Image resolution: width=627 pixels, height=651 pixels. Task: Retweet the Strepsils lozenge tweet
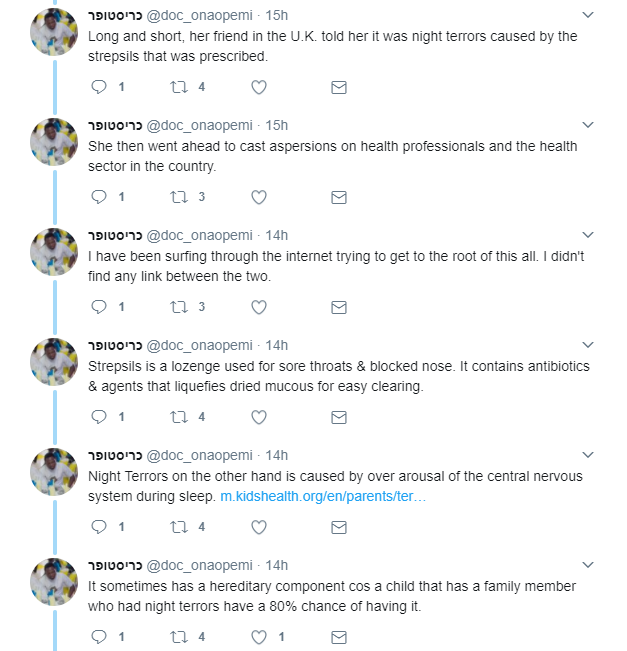click(179, 417)
